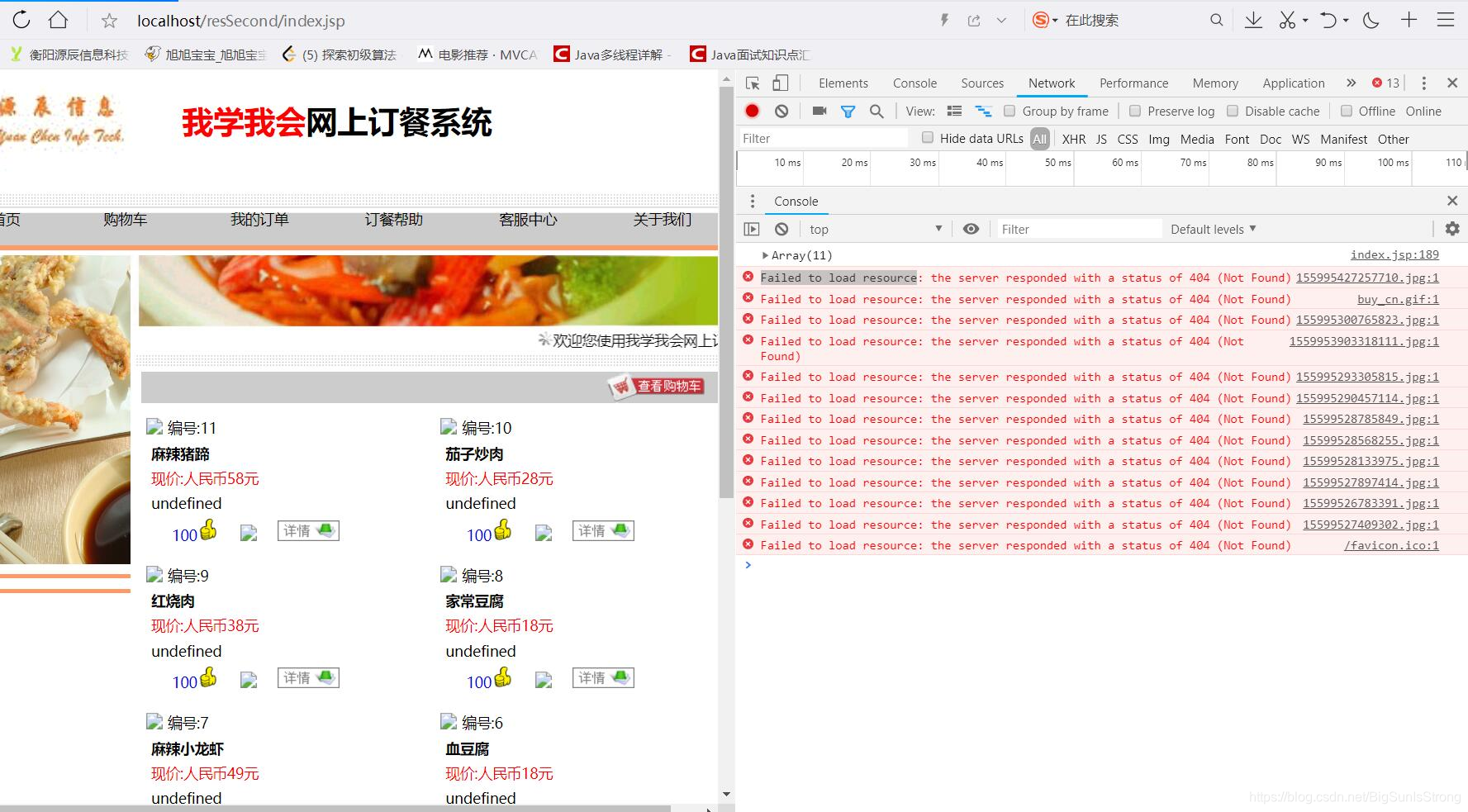Clear the network log icon
The height and width of the screenshot is (812, 1468).
pos(782,111)
